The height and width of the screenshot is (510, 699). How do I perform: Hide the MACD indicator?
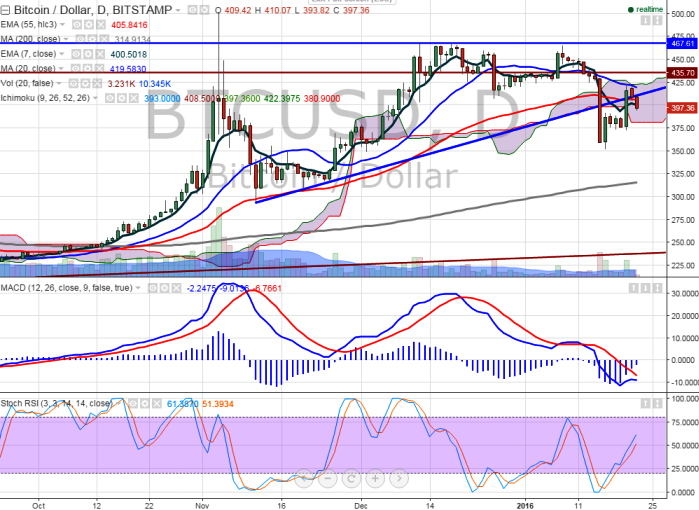152,288
